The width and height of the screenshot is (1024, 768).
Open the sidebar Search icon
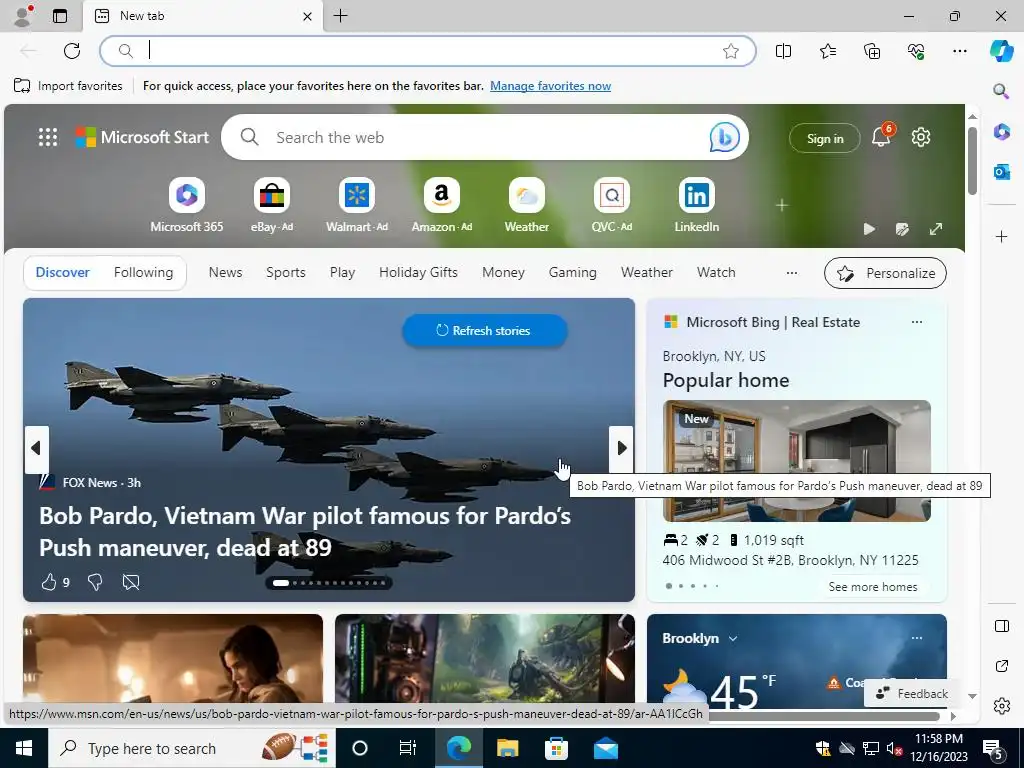point(1001,91)
